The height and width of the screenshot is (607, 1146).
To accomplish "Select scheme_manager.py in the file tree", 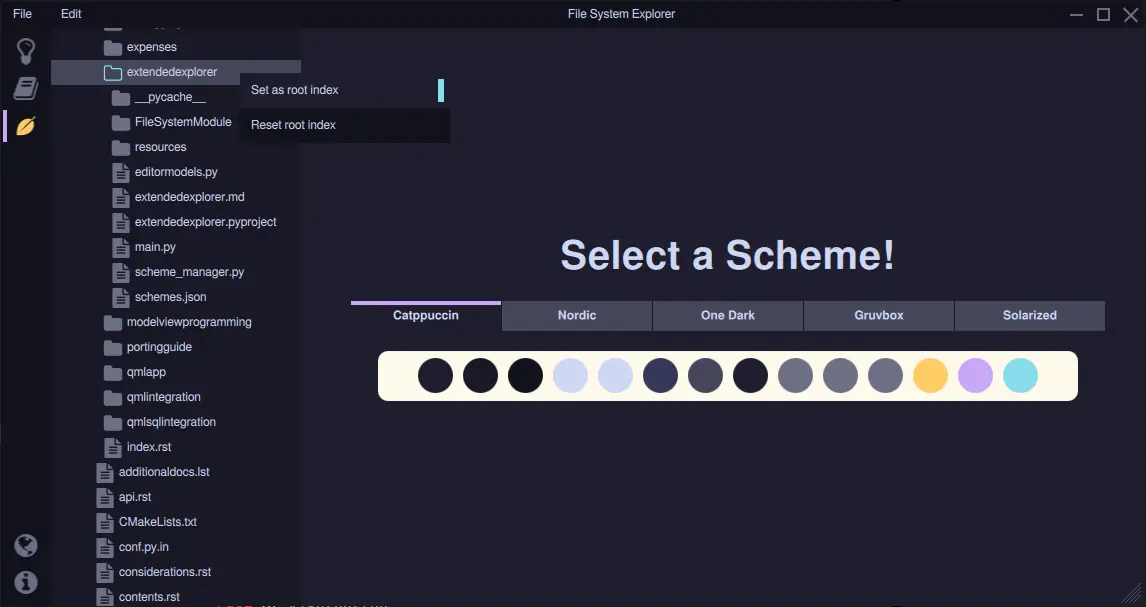I will [189, 272].
